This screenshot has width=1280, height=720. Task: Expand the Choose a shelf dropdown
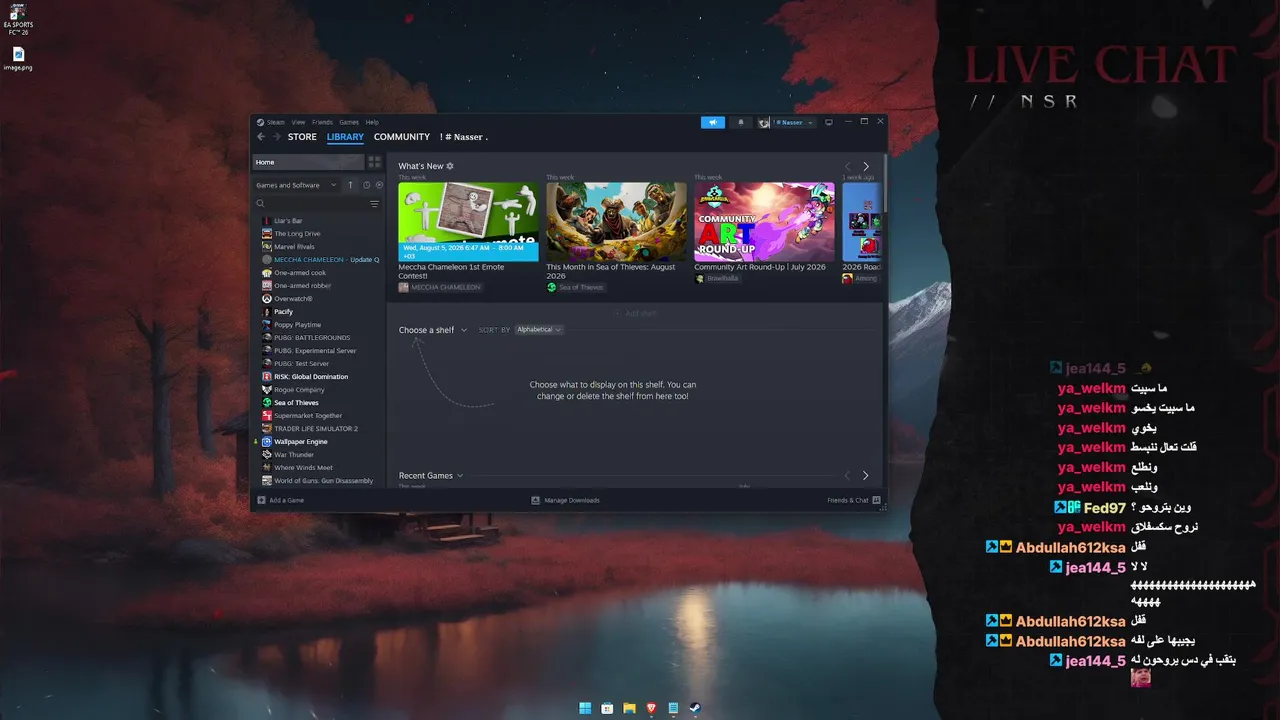coord(433,330)
